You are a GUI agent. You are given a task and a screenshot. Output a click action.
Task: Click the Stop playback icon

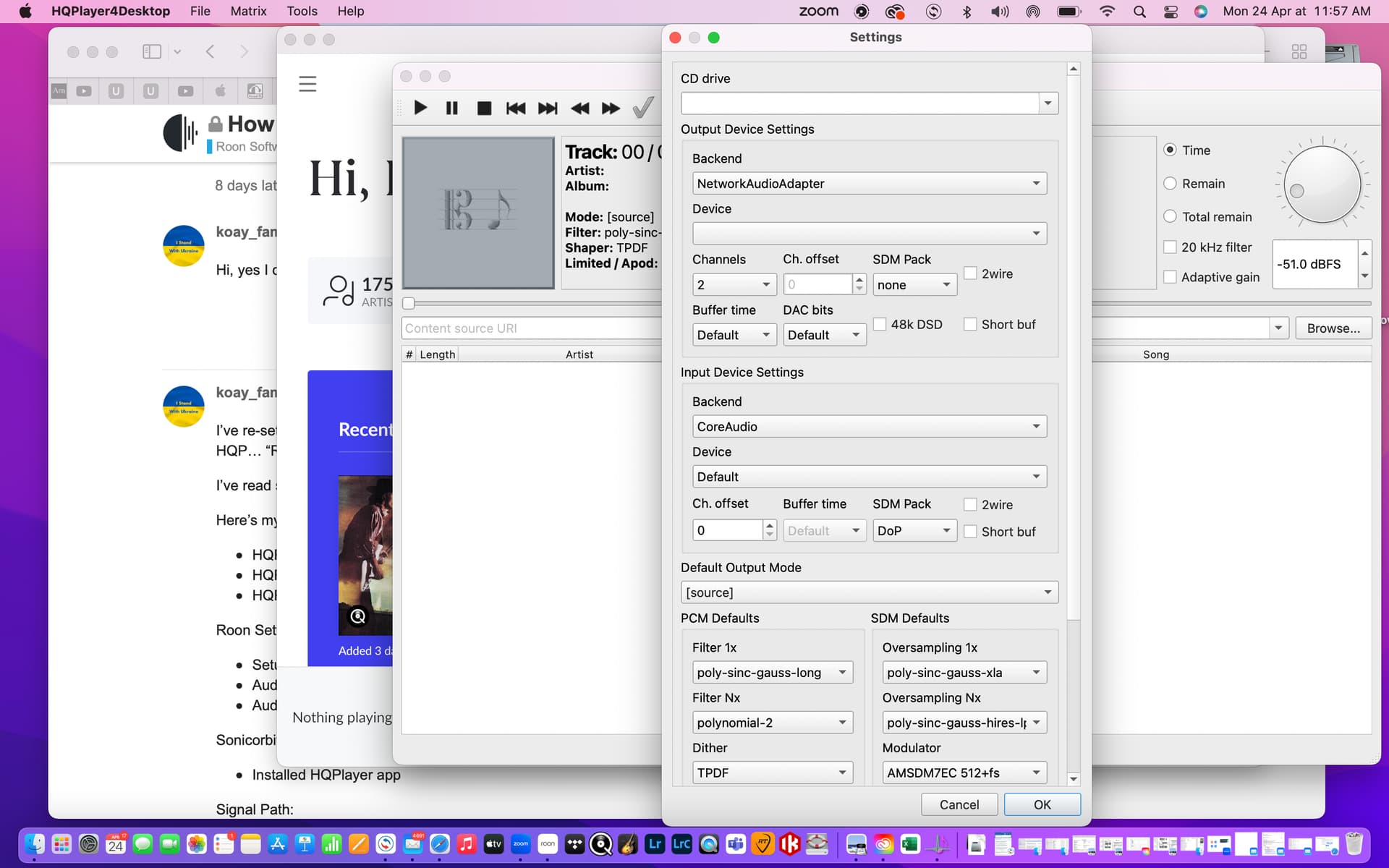point(484,109)
